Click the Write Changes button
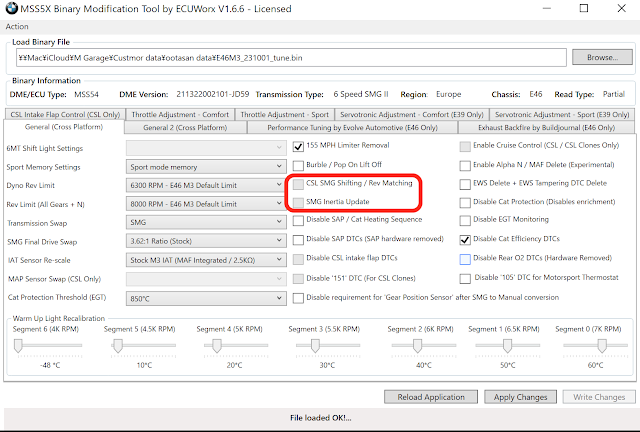Image resolution: width=640 pixels, height=432 pixels. pyautogui.click(x=599, y=397)
